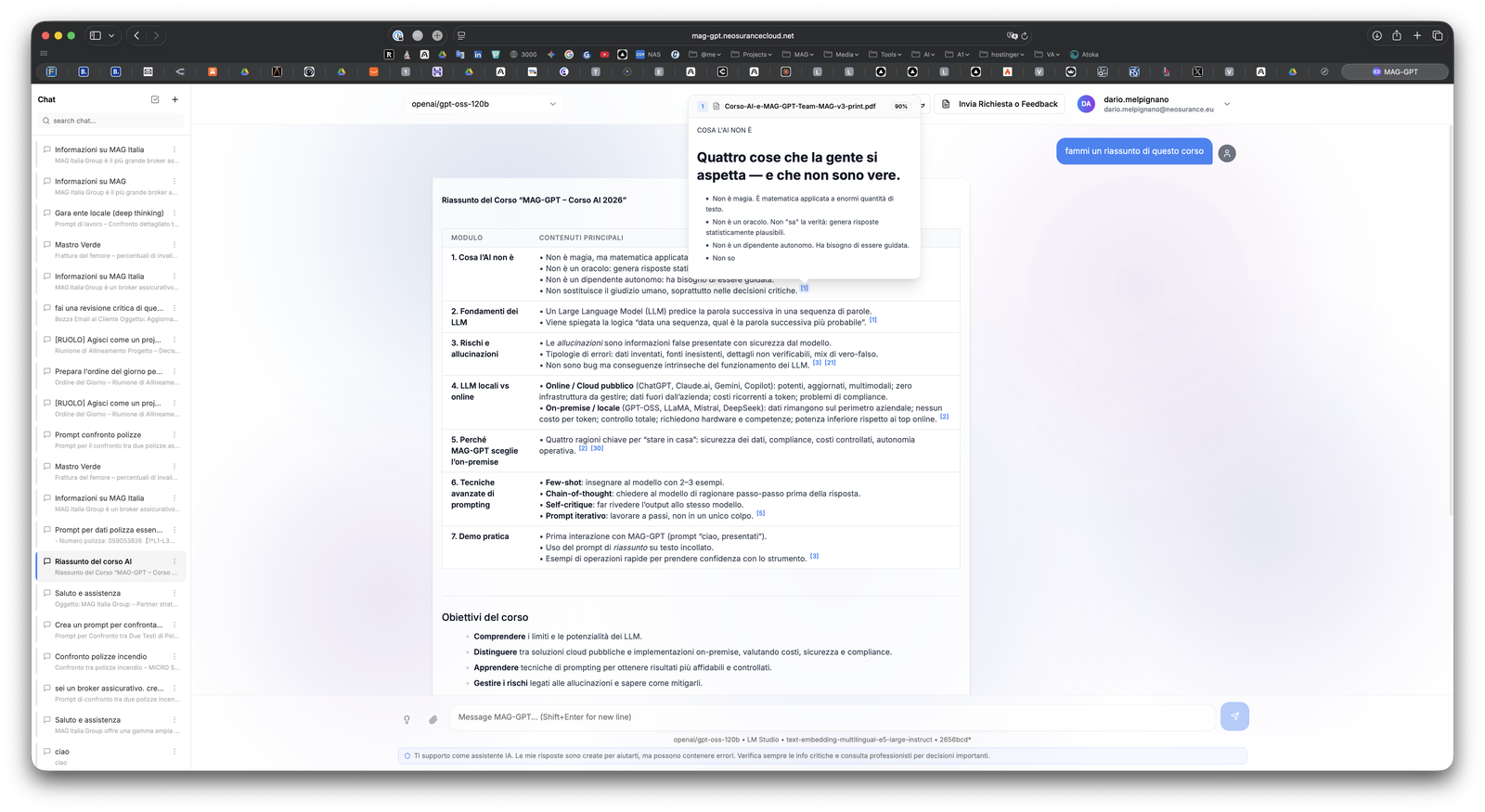Open Safari tab group dropdown chevron

pos(111,35)
